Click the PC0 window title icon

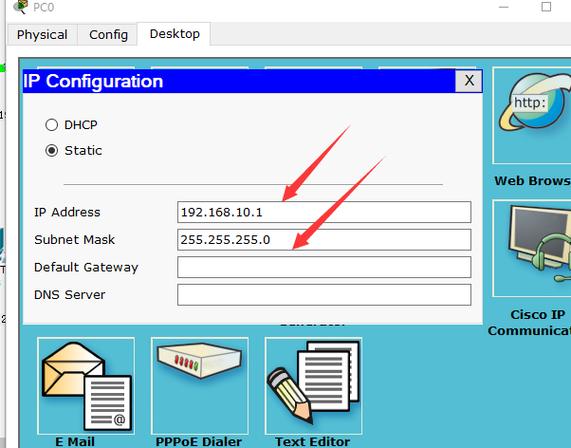coord(20,7)
